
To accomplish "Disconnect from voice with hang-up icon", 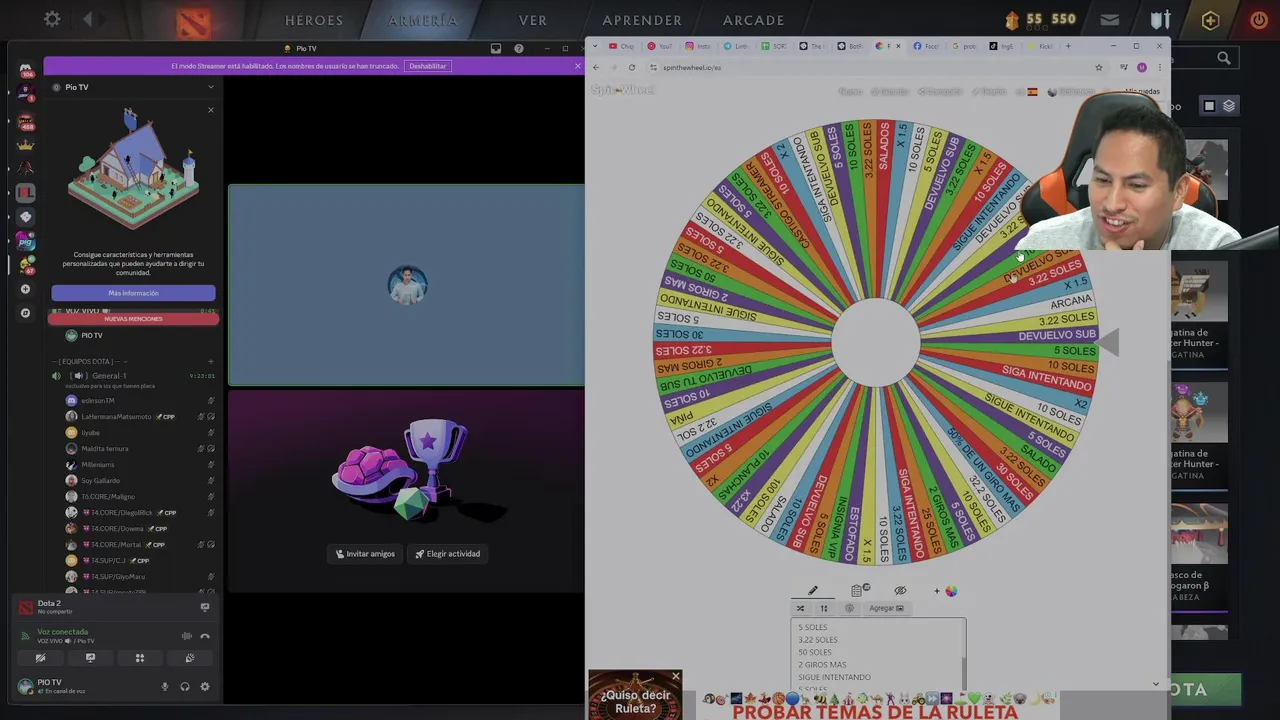I will pos(205,636).
